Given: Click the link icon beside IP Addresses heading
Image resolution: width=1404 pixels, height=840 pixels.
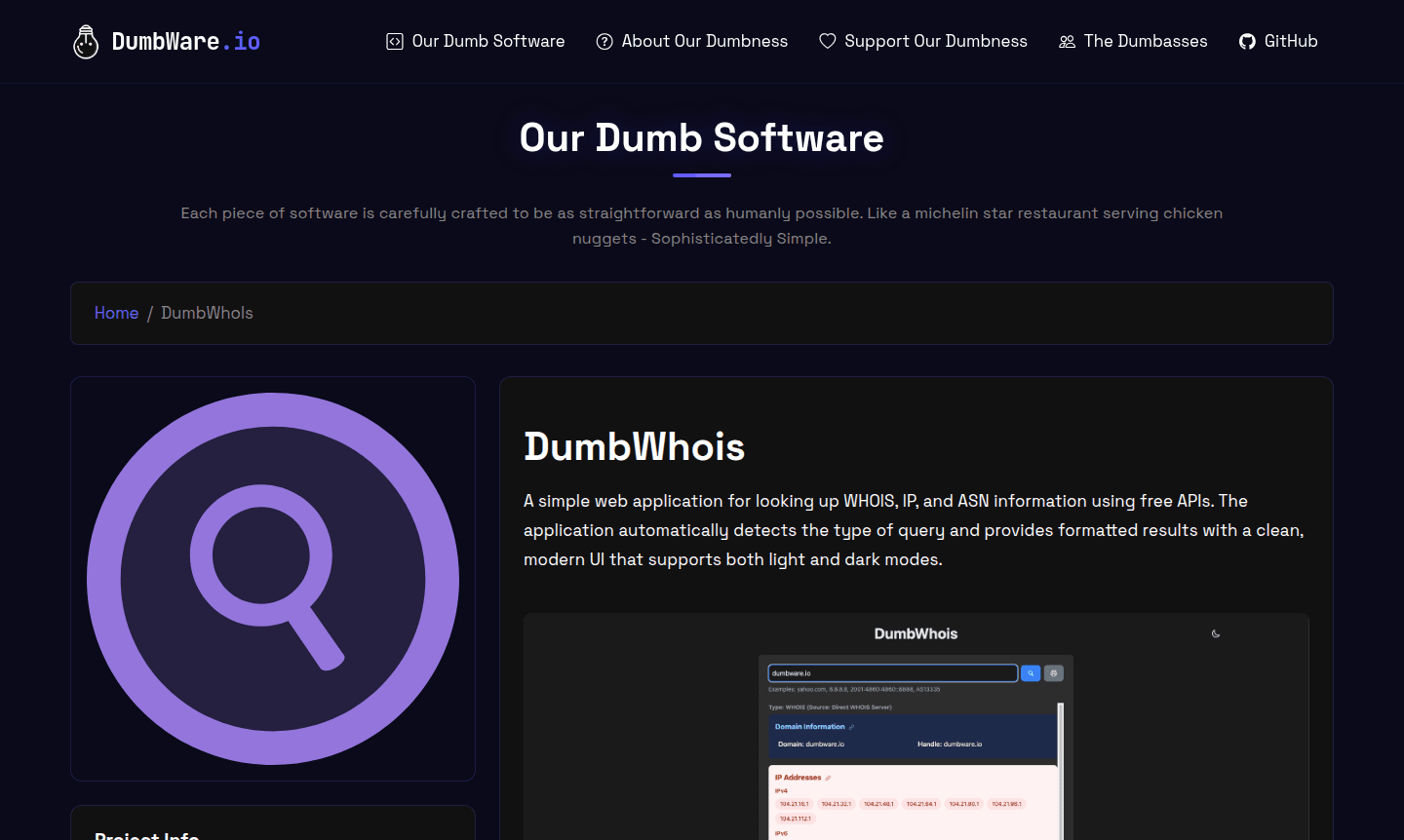Looking at the screenshot, I should click(x=828, y=778).
